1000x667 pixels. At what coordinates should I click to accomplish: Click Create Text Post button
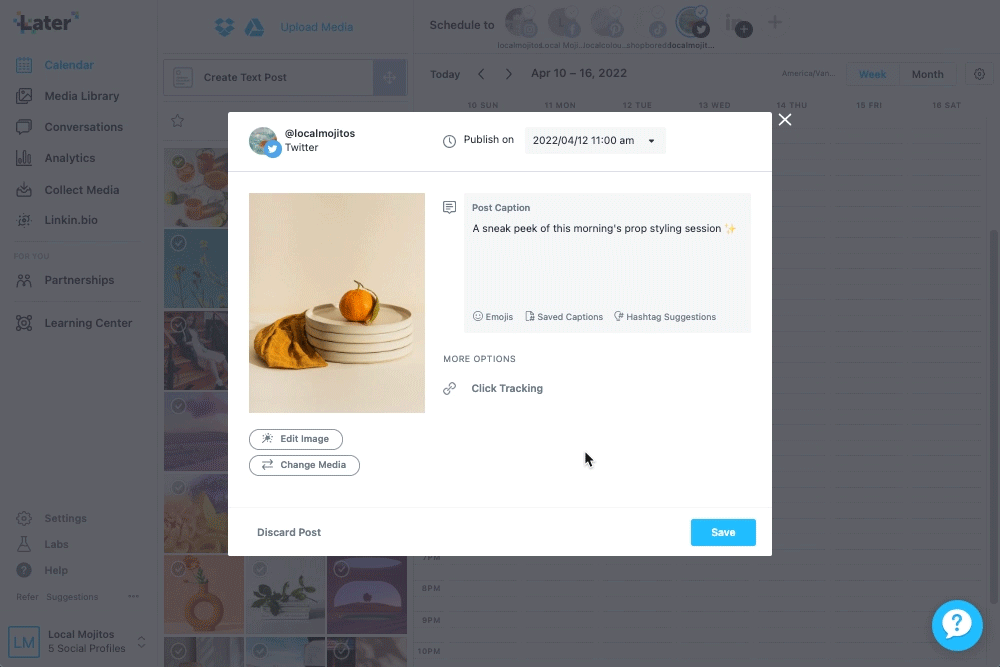click(268, 78)
